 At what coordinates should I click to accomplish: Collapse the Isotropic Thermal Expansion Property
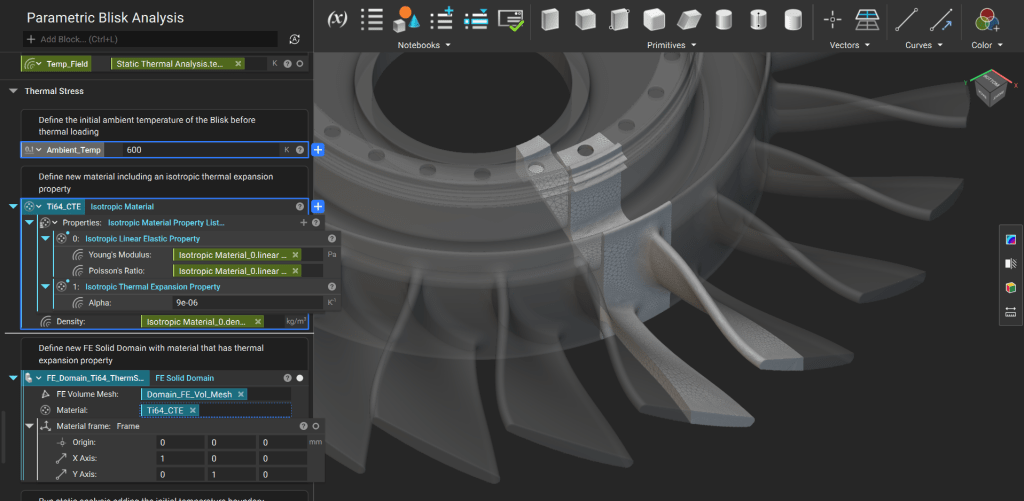point(45,286)
